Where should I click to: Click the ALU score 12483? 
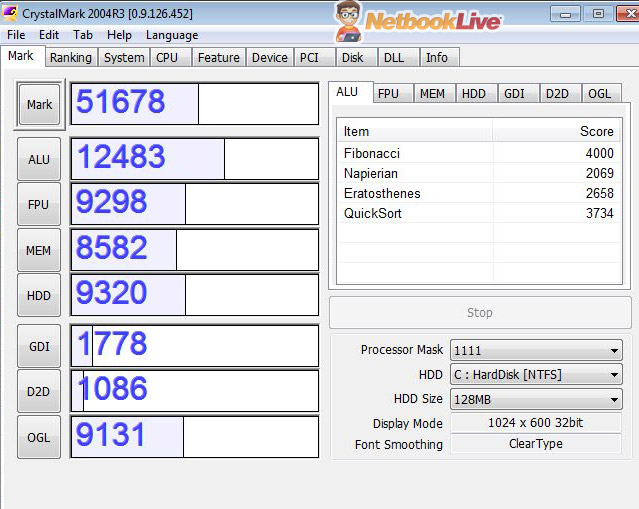(x=121, y=156)
